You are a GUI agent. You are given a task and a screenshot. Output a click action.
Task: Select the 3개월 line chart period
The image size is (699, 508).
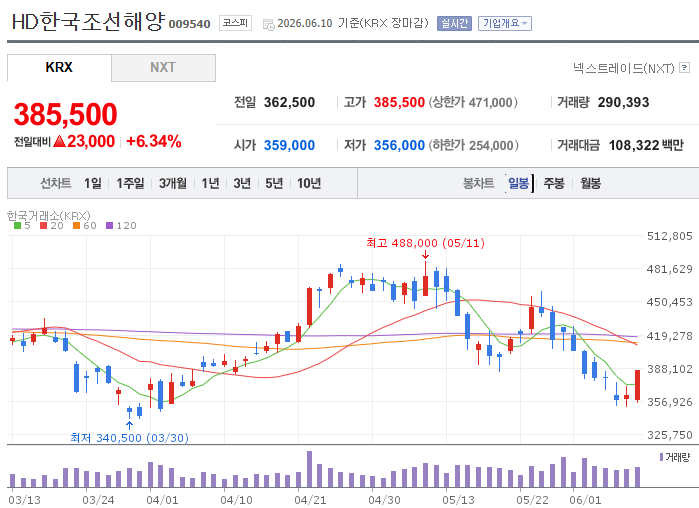pos(173,183)
